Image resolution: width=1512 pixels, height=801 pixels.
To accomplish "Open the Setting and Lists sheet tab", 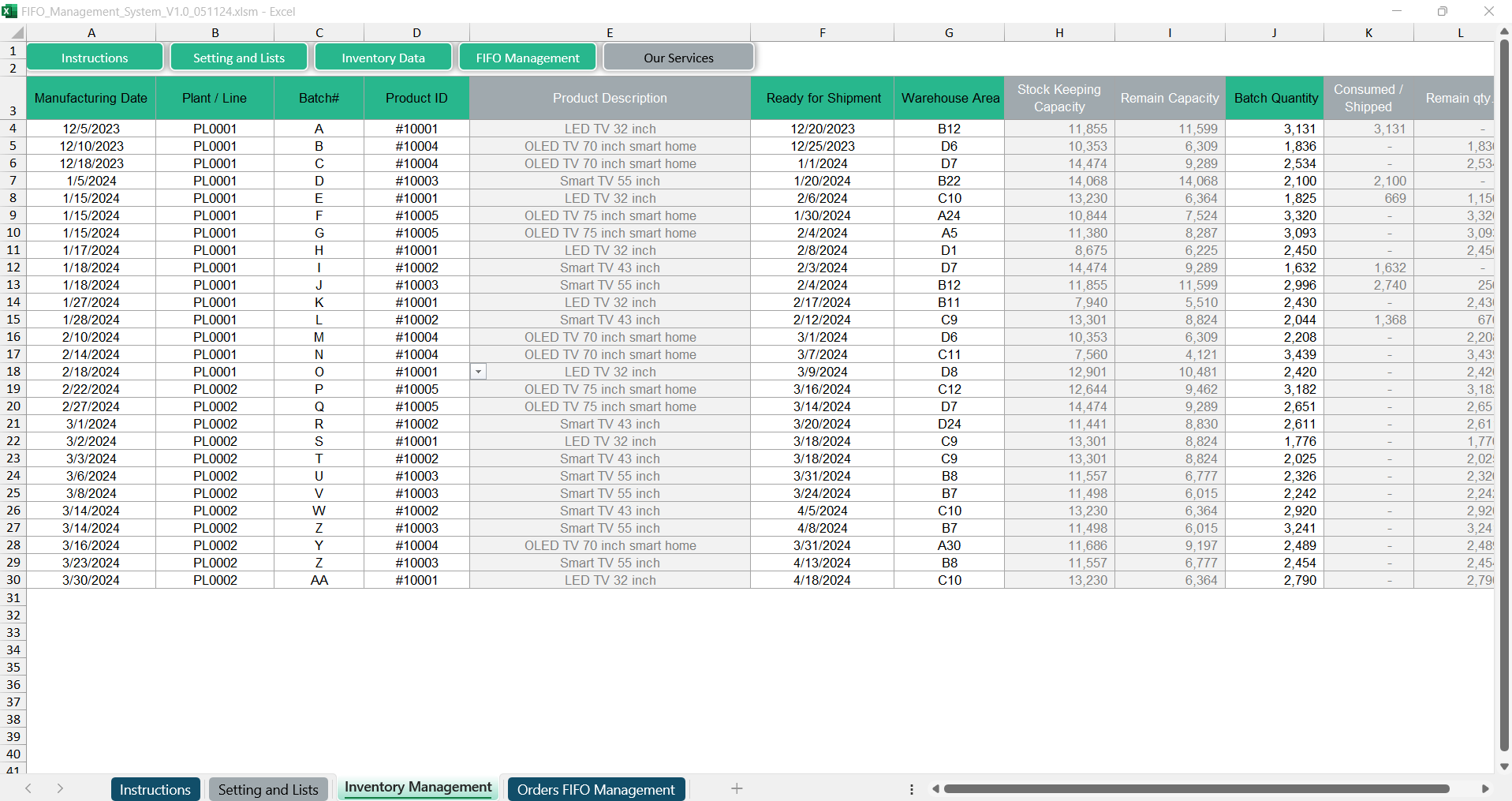I will coord(267,789).
